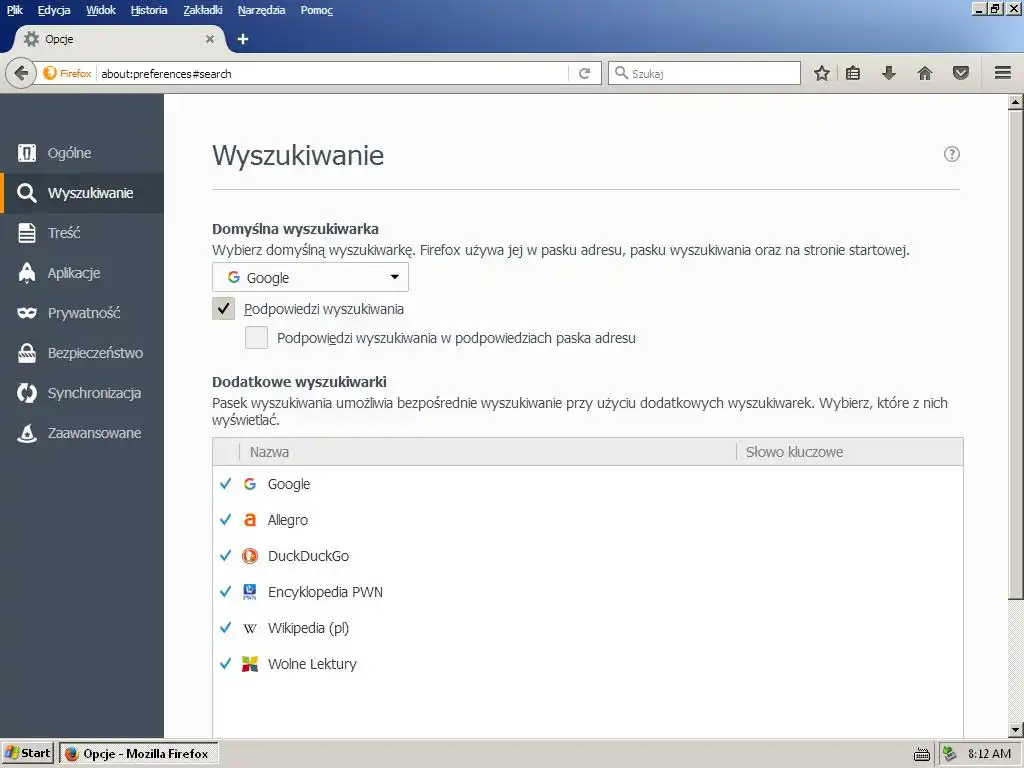The width and height of the screenshot is (1024, 768).
Task: Uncheck the Wikipedia (pl) search engine row
Action: tap(225, 628)
